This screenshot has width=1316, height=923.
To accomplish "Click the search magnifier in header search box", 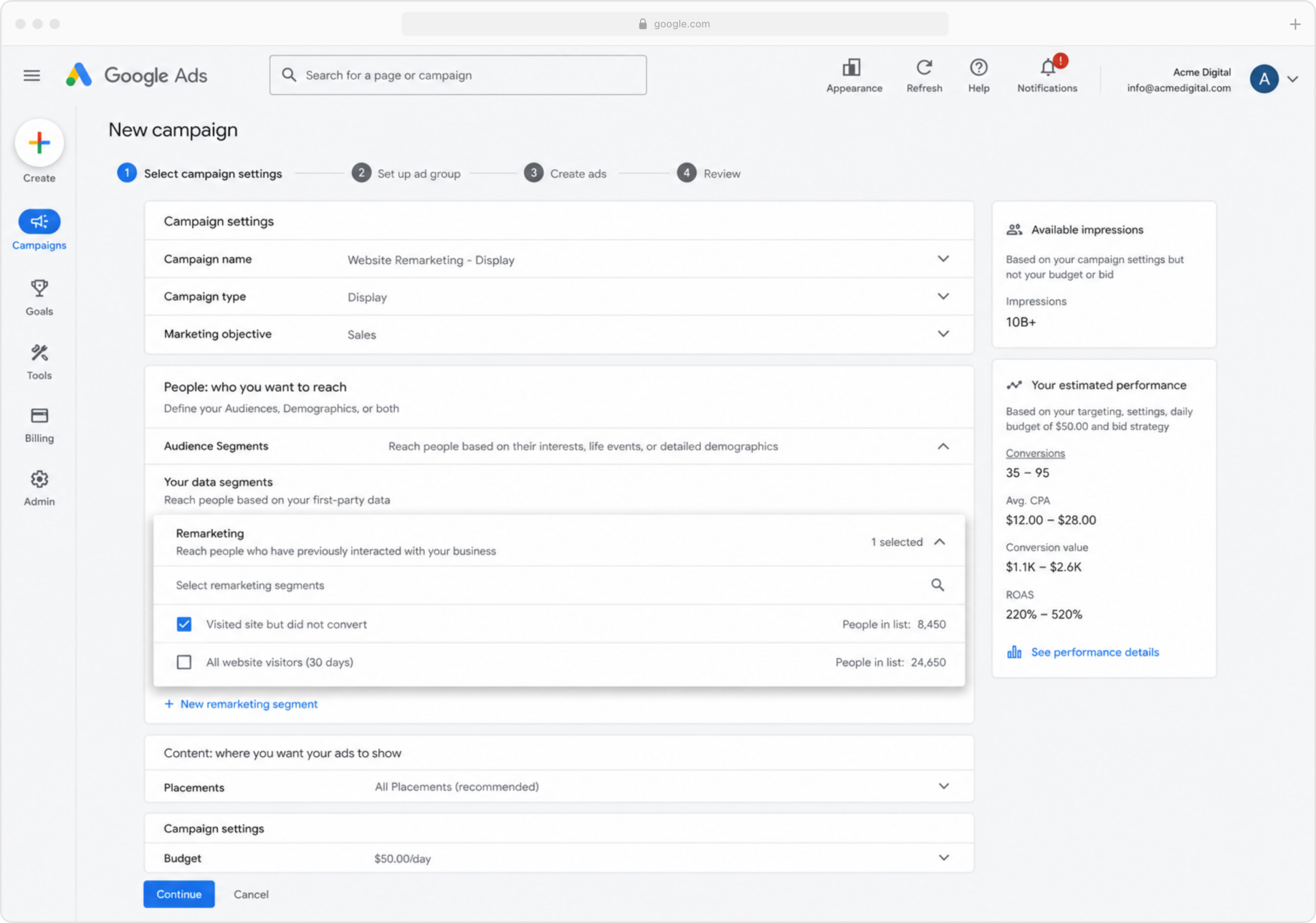I will coord(289,75).
